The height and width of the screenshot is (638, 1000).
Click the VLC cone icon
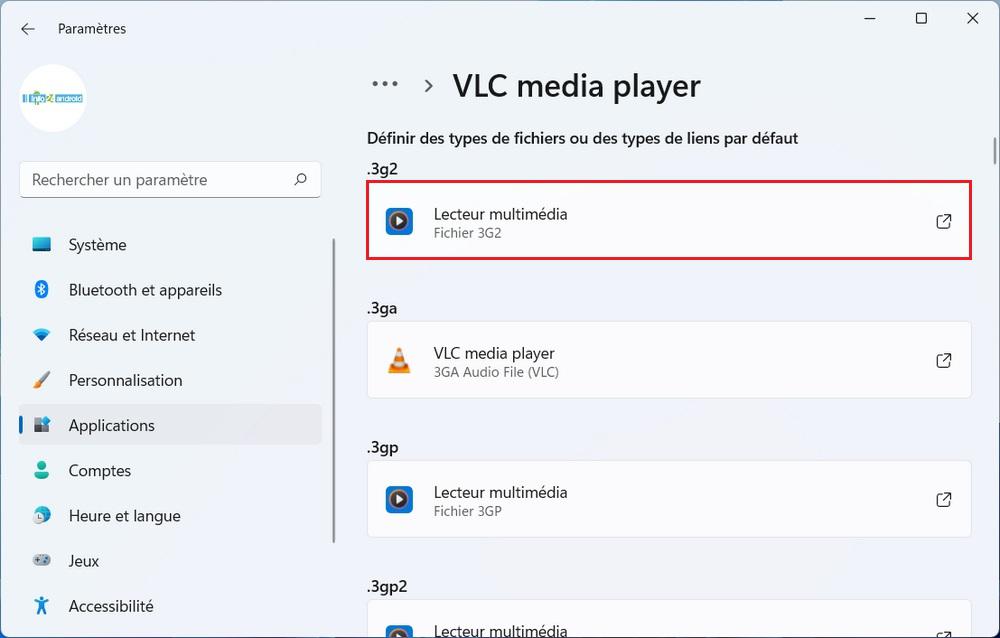pos(399,360)
